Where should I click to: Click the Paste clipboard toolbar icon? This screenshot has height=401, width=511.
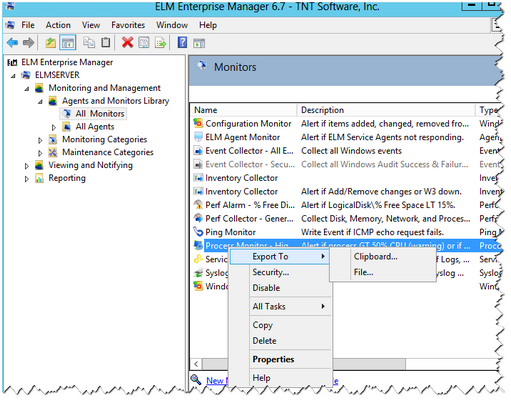(106, 42)
